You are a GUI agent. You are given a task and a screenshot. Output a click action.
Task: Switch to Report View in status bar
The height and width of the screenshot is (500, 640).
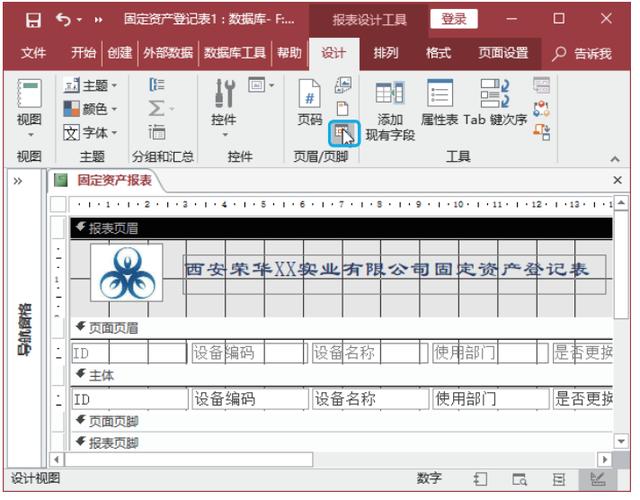(480, 479)
